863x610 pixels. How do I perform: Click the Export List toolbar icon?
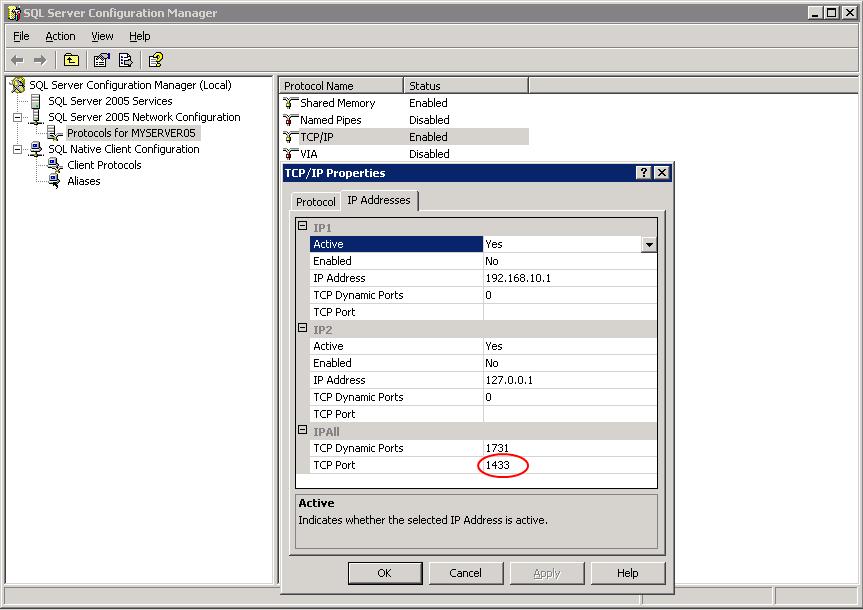pyautogui.click(x=126, y=60)
